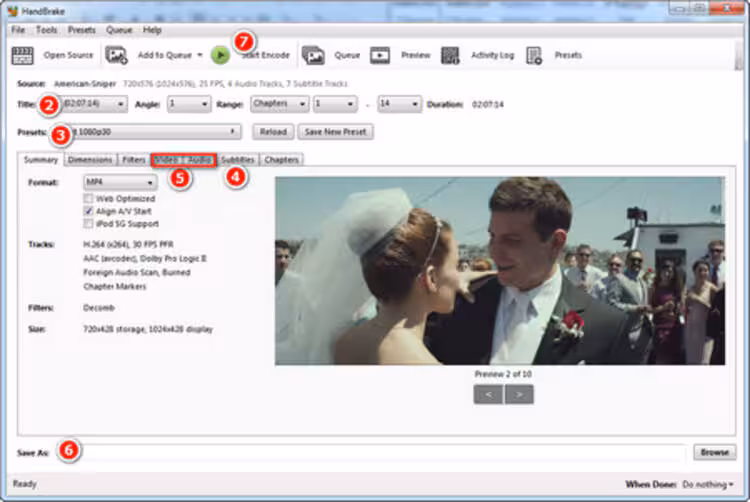This screenshot has width=750, height=502.
Task: Open the Add to Queue dropdown arrow
Action: pyautogui.click(x=200, y=55)
